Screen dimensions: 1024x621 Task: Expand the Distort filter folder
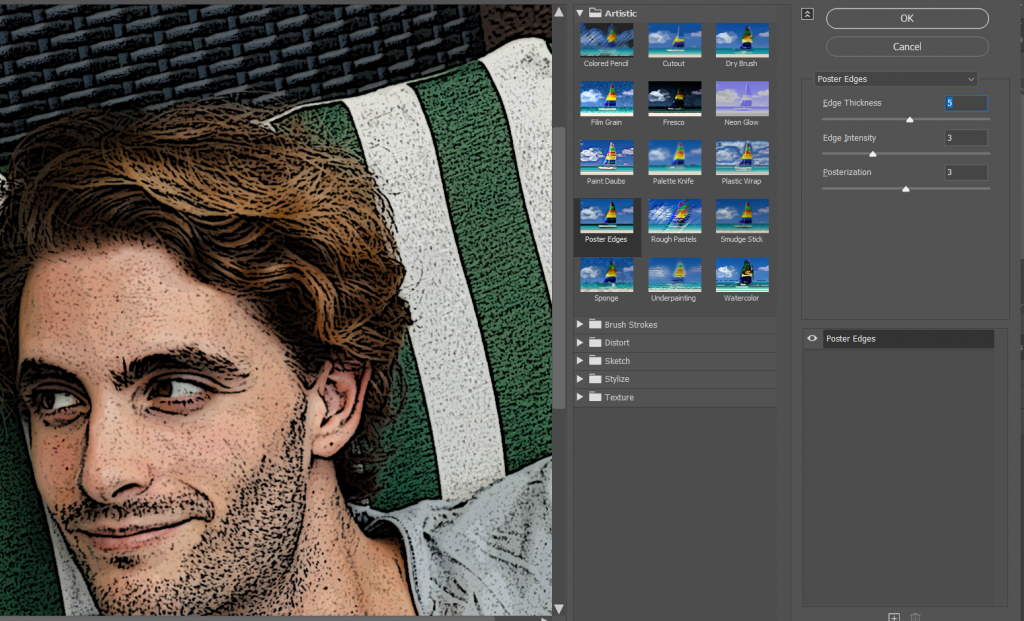[x=579, y=342]
